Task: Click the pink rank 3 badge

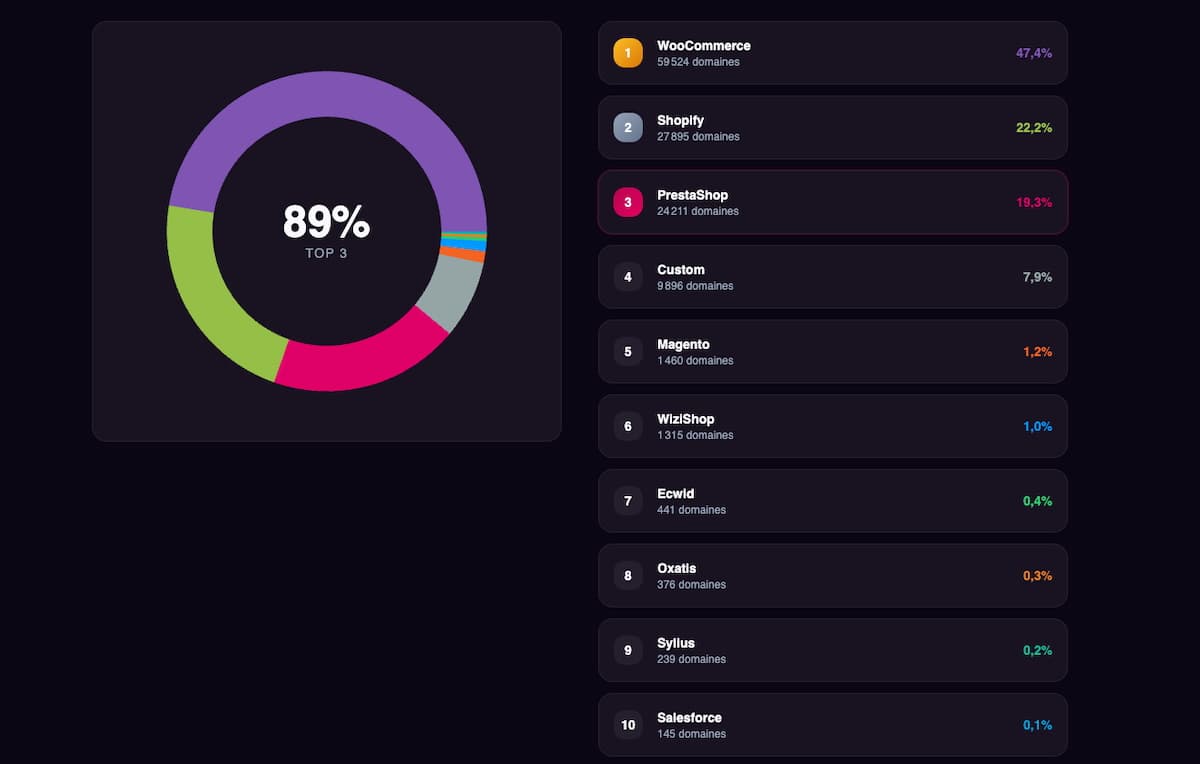Action: [628, 202]
